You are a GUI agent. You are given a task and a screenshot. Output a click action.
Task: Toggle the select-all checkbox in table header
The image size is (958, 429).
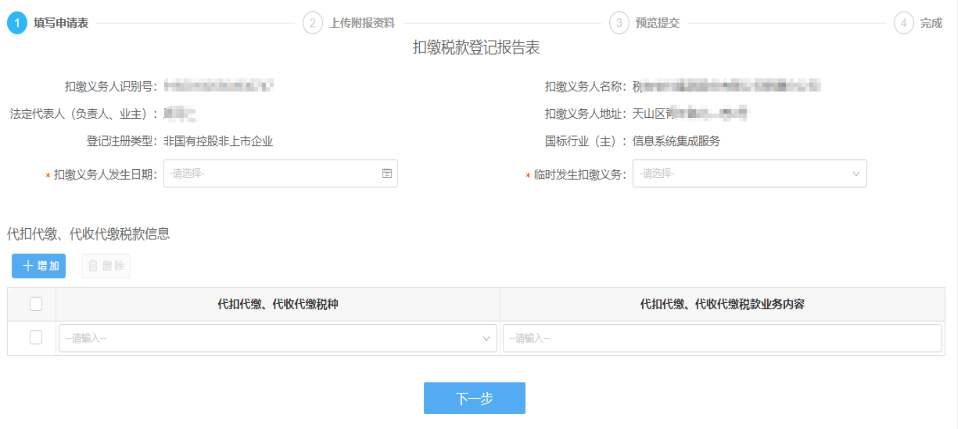pos(36,304)
